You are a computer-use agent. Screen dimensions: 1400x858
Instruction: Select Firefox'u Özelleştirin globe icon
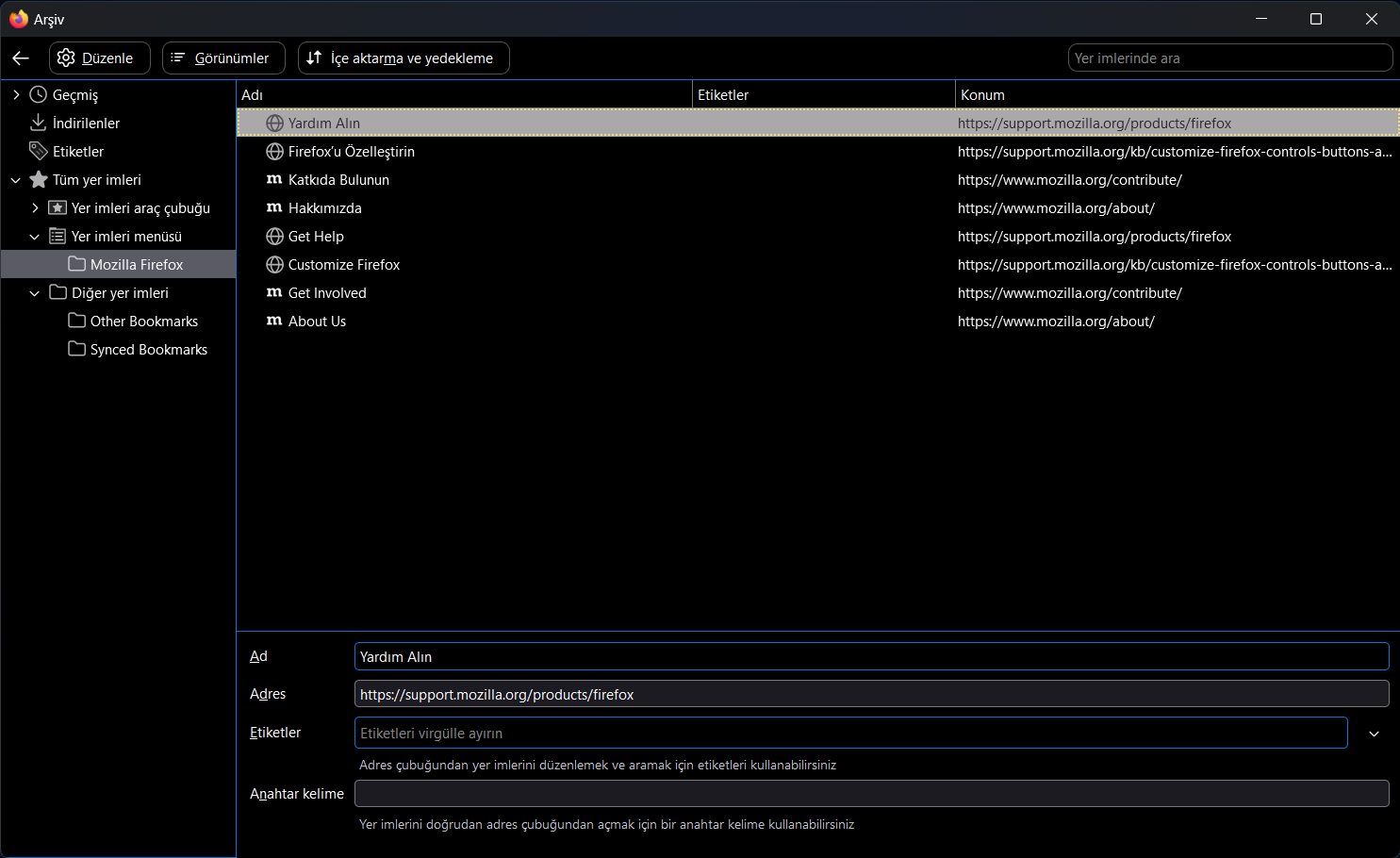coord(274,152)
